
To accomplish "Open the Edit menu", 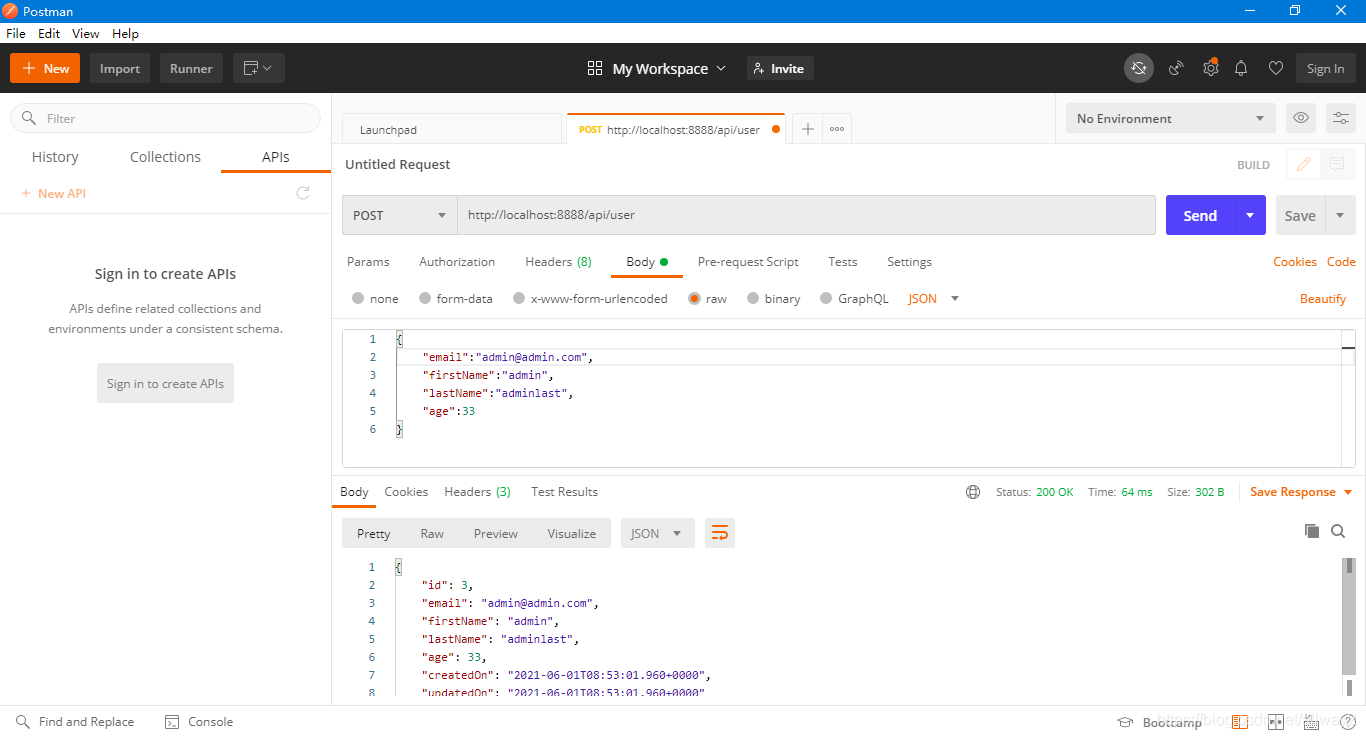I will click(x=49, y=33).
